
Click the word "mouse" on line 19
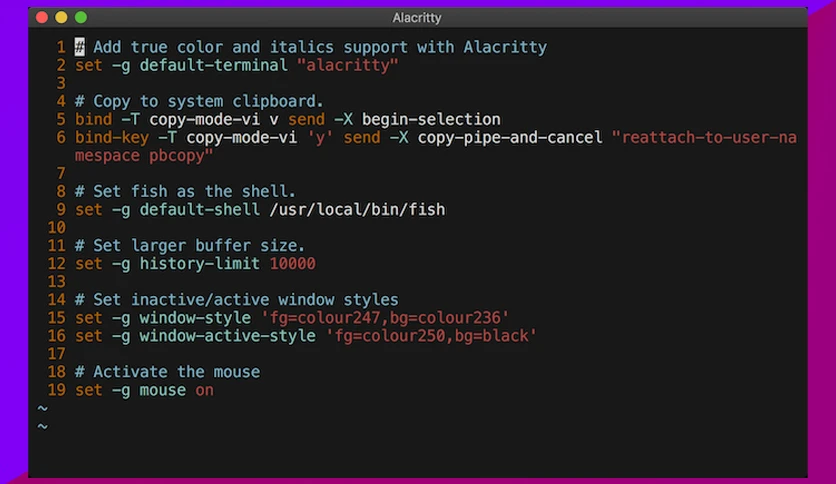pyautogui.click(x=163, y=390)
